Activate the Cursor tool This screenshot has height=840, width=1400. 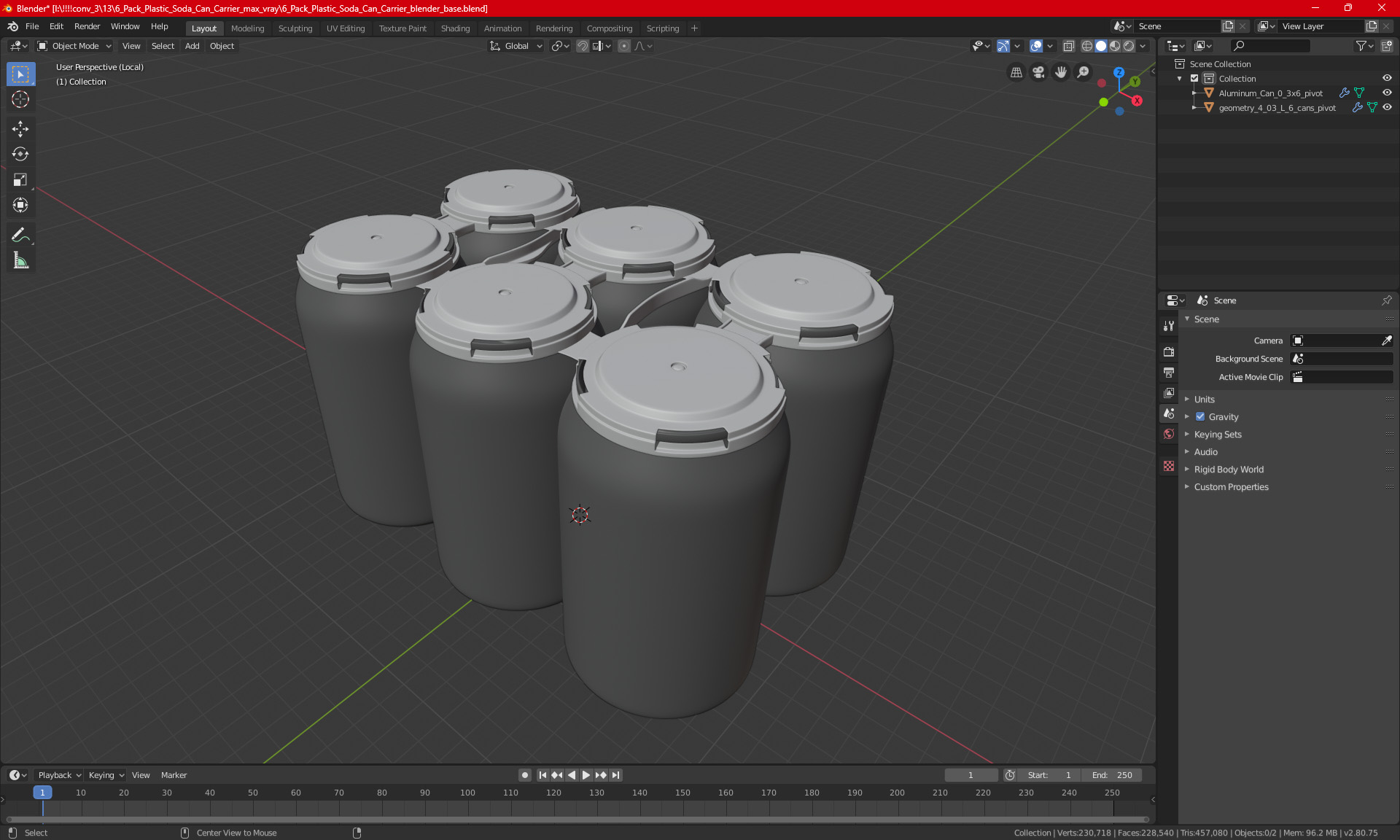(x=20, y=99)
